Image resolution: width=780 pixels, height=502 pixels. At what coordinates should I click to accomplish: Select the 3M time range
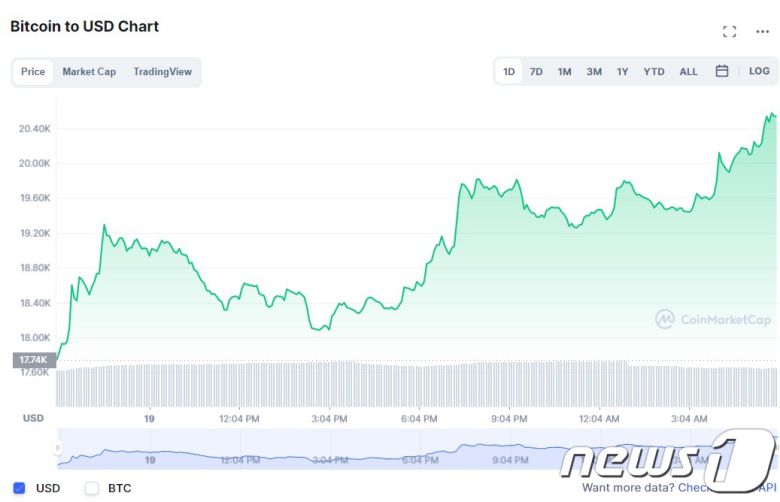click(x=594, y=71)
